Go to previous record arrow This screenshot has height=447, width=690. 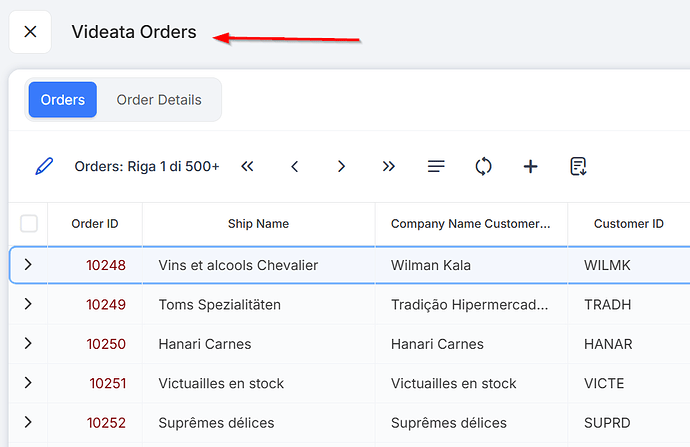click(295, 166)
